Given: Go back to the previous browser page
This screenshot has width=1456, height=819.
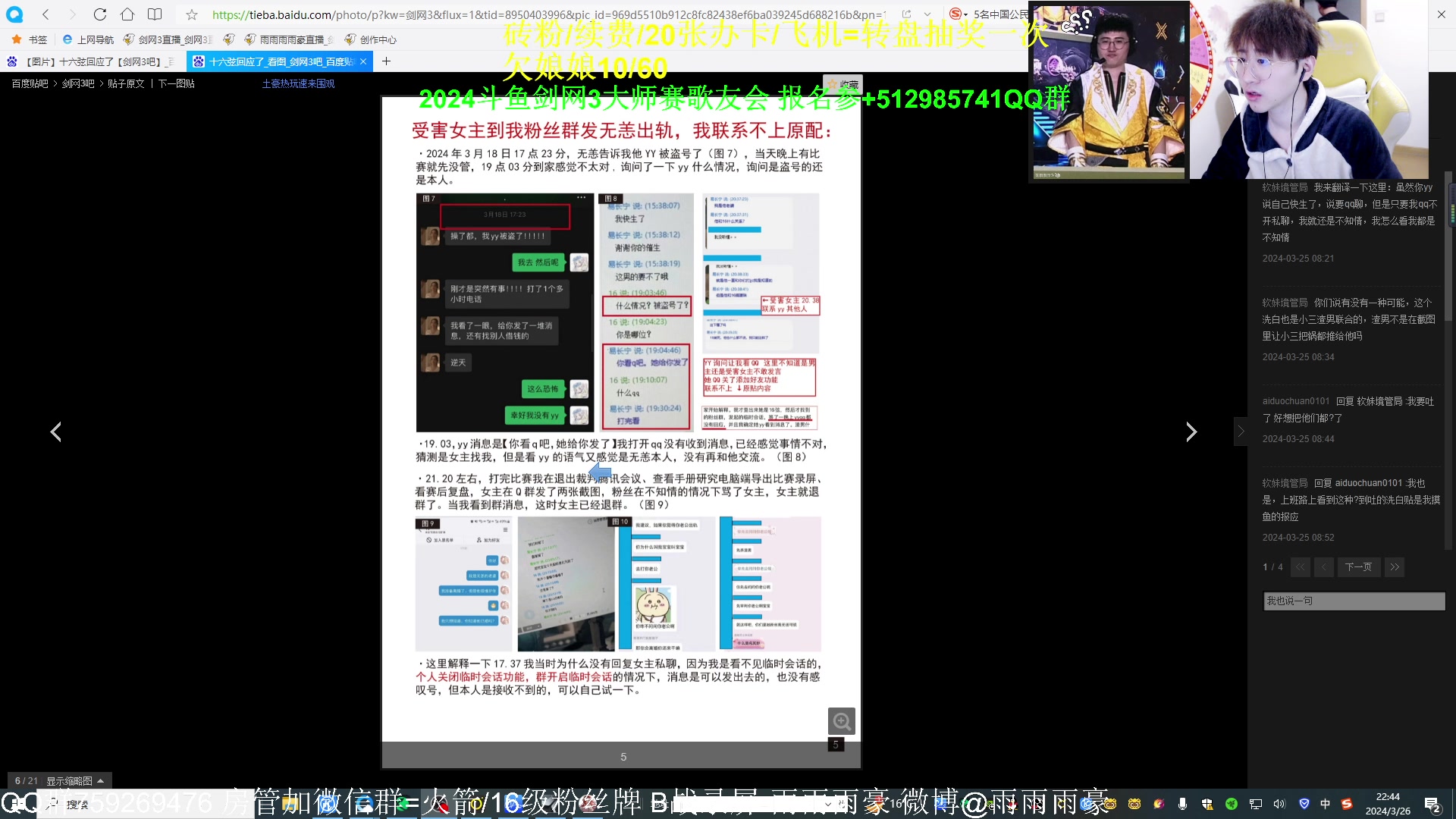Looking at the screenshot, I should tap(45, 14).
